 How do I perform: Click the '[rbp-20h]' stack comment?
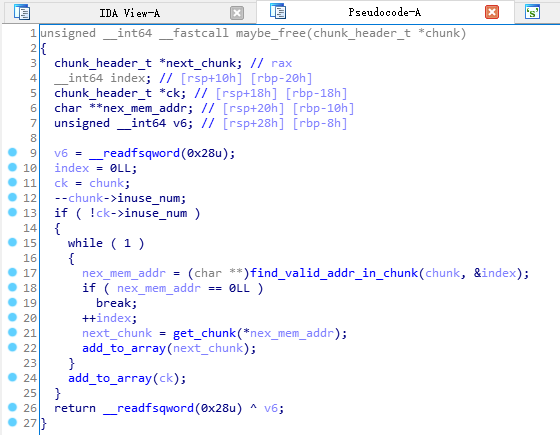281,78
